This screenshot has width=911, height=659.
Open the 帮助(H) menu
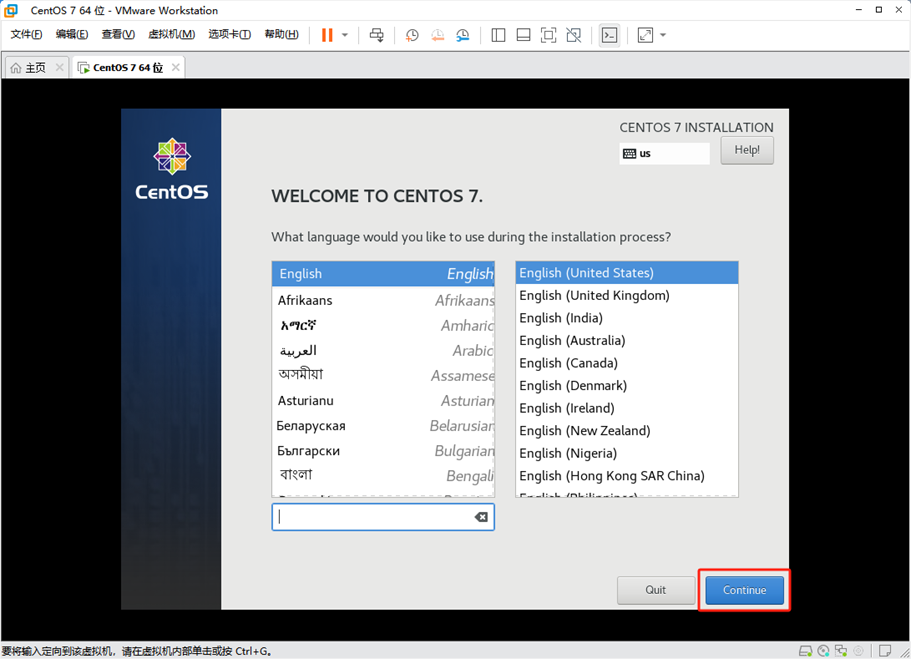[x=281, y=34]
